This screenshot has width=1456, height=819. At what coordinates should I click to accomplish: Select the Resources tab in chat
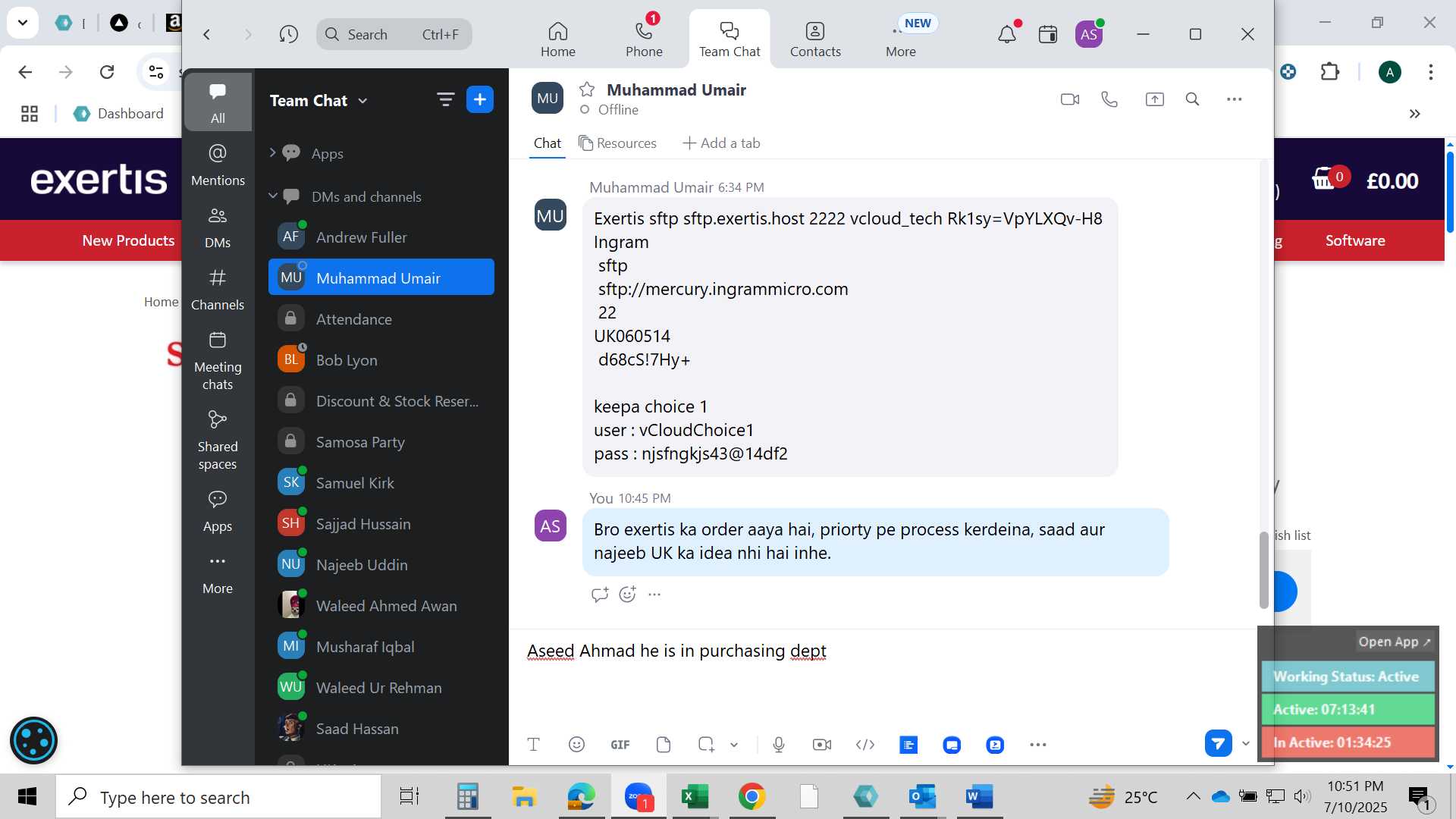[617, 143]
